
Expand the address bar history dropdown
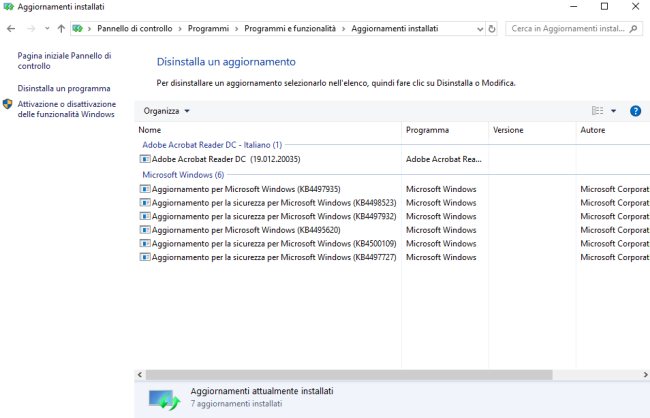pyautogui.click(x=480, y=29)
